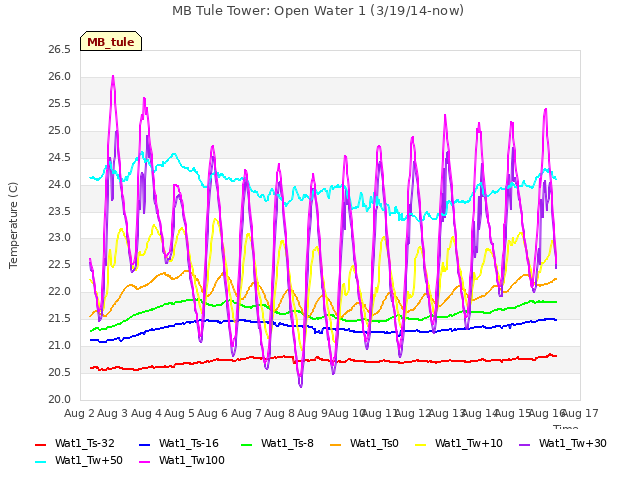Click the cyan Wat1_Tw+50 legend swatch
The width and height of the screenshot is (640, 480).
pyautogui.click(x=41, y=462)
